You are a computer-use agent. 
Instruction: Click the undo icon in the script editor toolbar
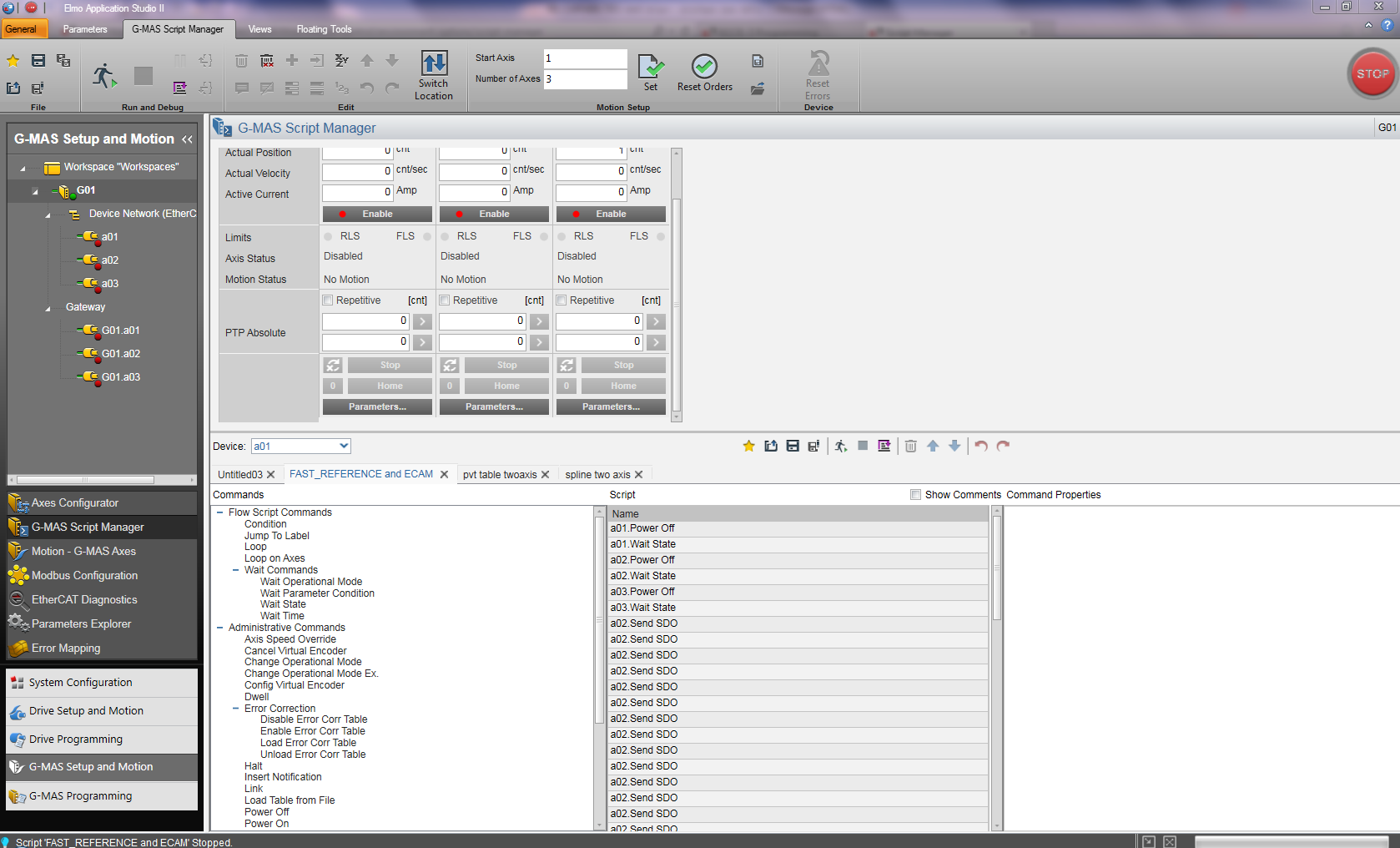coord(981,446)
